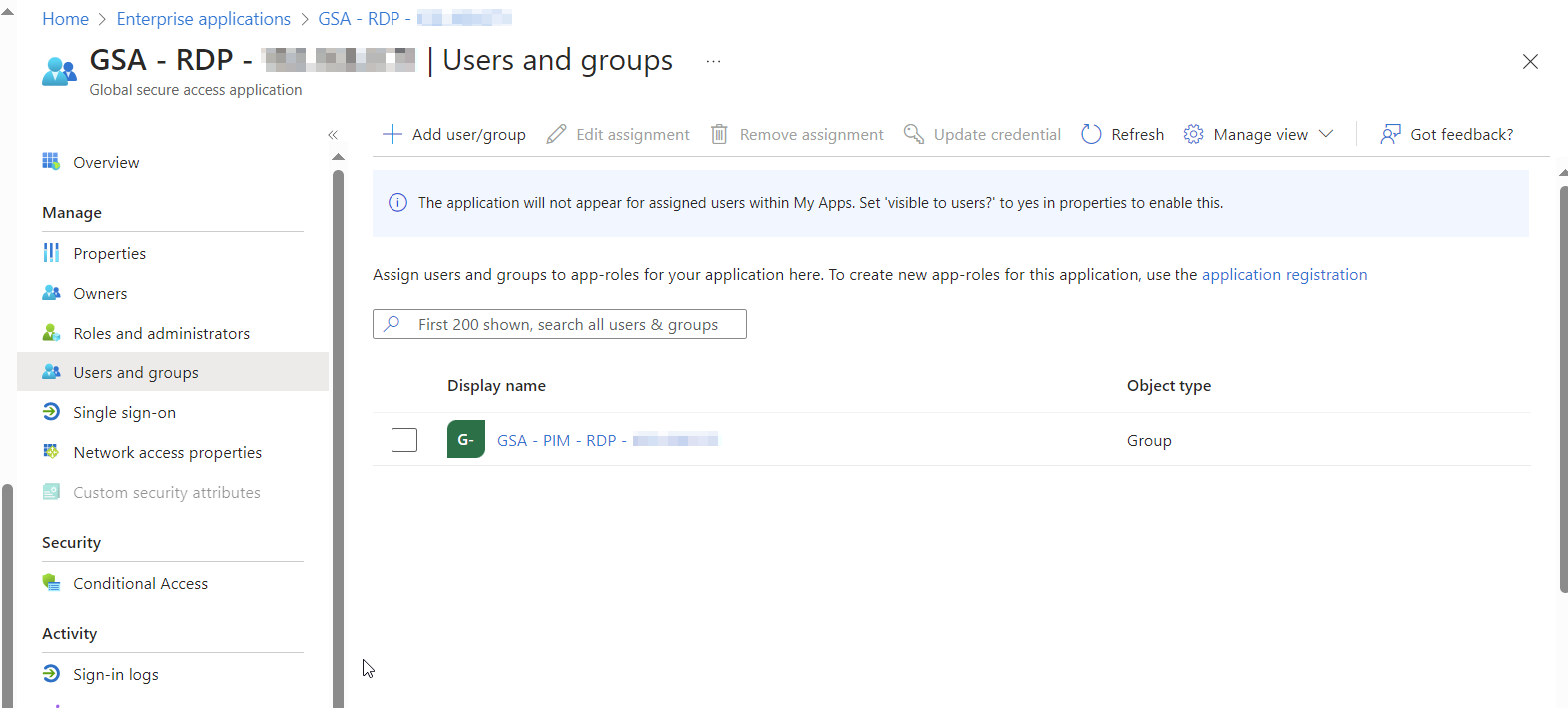Click the Network access properties icon
1568x708 pixels.
51,452
